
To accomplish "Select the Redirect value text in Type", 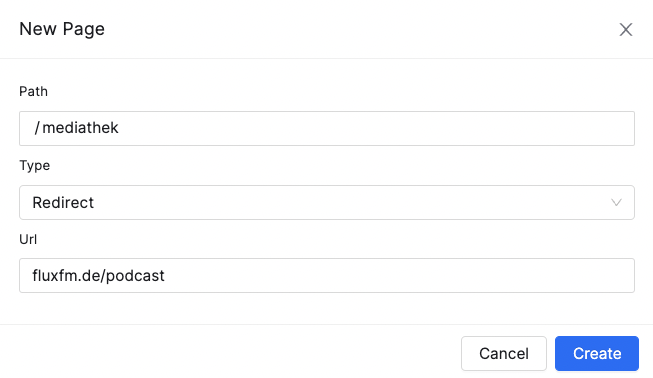I will tap(63, 202).
